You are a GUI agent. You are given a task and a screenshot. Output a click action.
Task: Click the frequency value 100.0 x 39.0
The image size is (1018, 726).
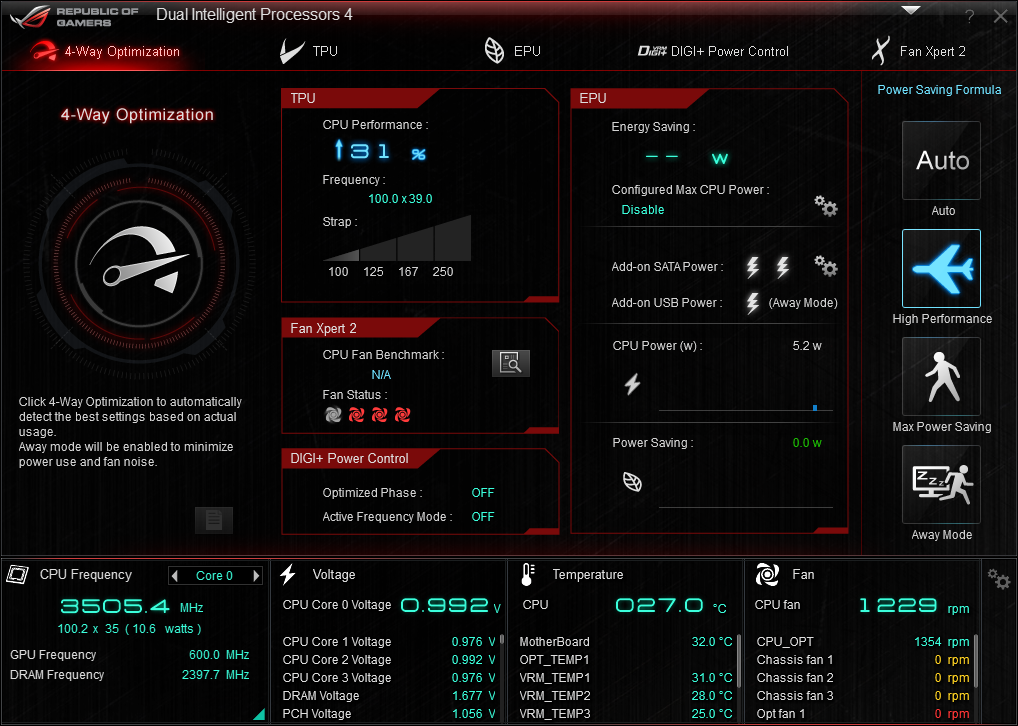(400, 199)
